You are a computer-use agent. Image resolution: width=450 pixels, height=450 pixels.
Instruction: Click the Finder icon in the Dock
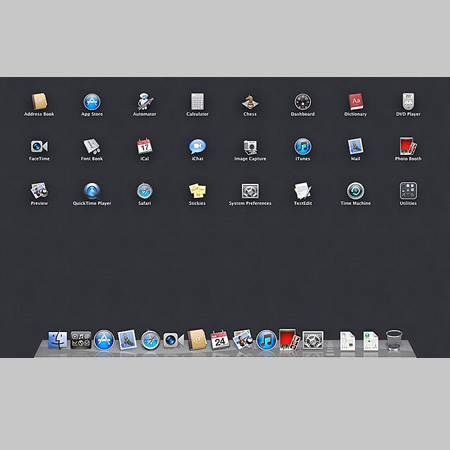point(57,340)
